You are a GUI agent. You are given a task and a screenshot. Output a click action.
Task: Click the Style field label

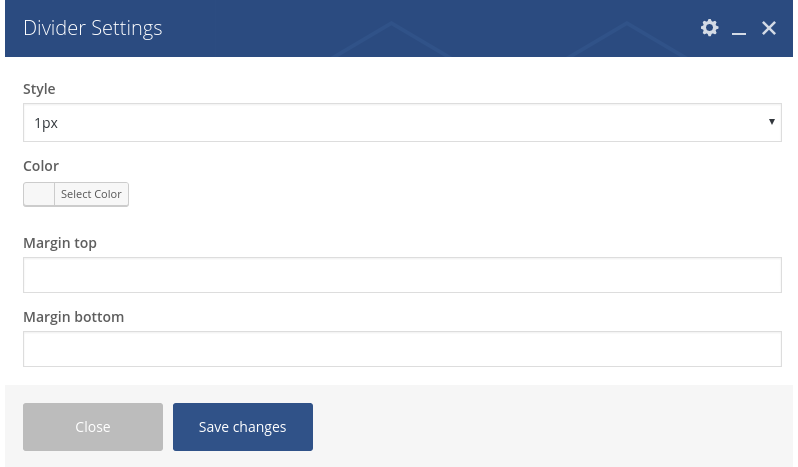click(x=39, y=89)
